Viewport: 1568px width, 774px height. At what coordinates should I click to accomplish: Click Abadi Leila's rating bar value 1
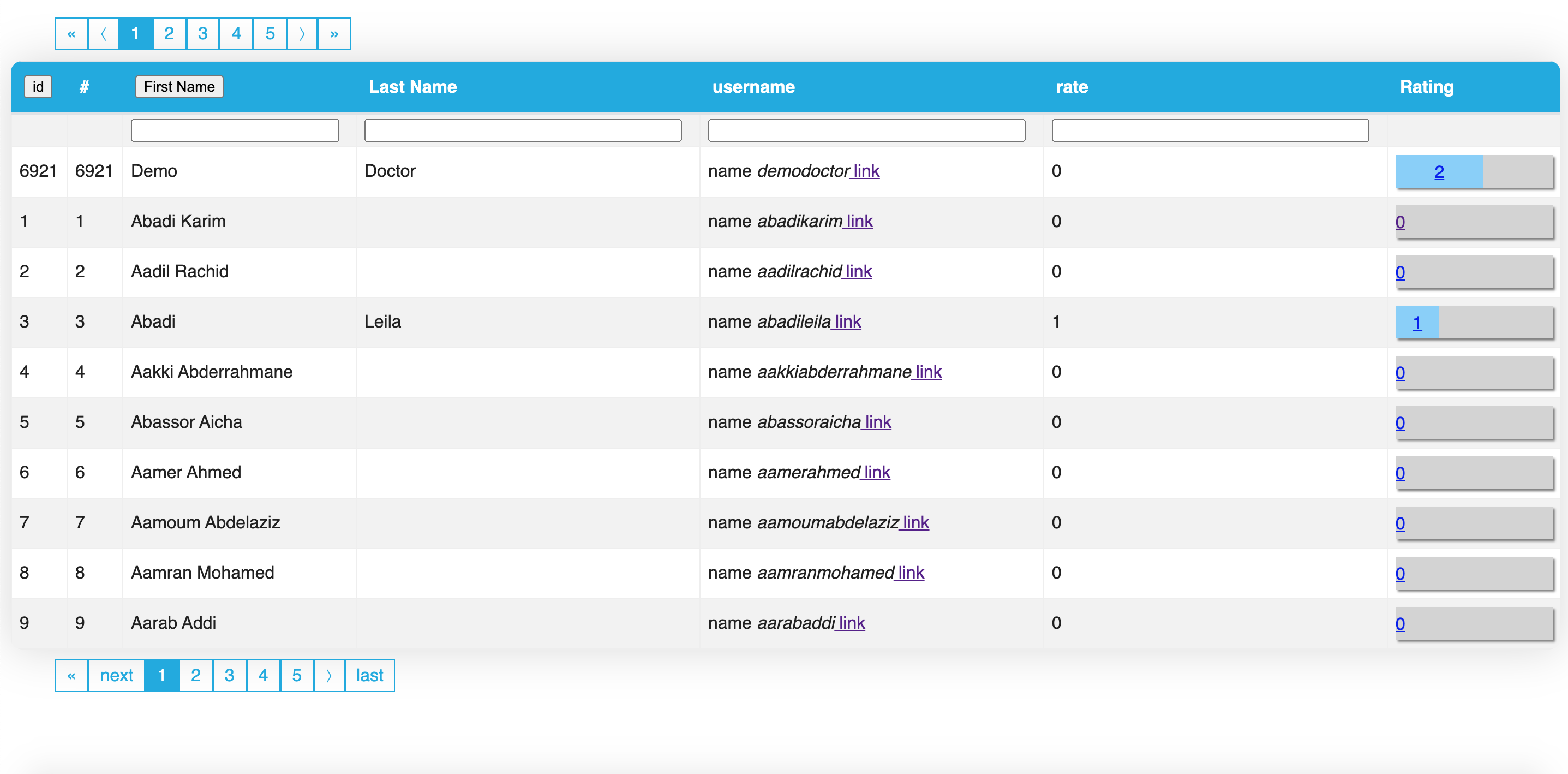click(x=1416, y=323)
